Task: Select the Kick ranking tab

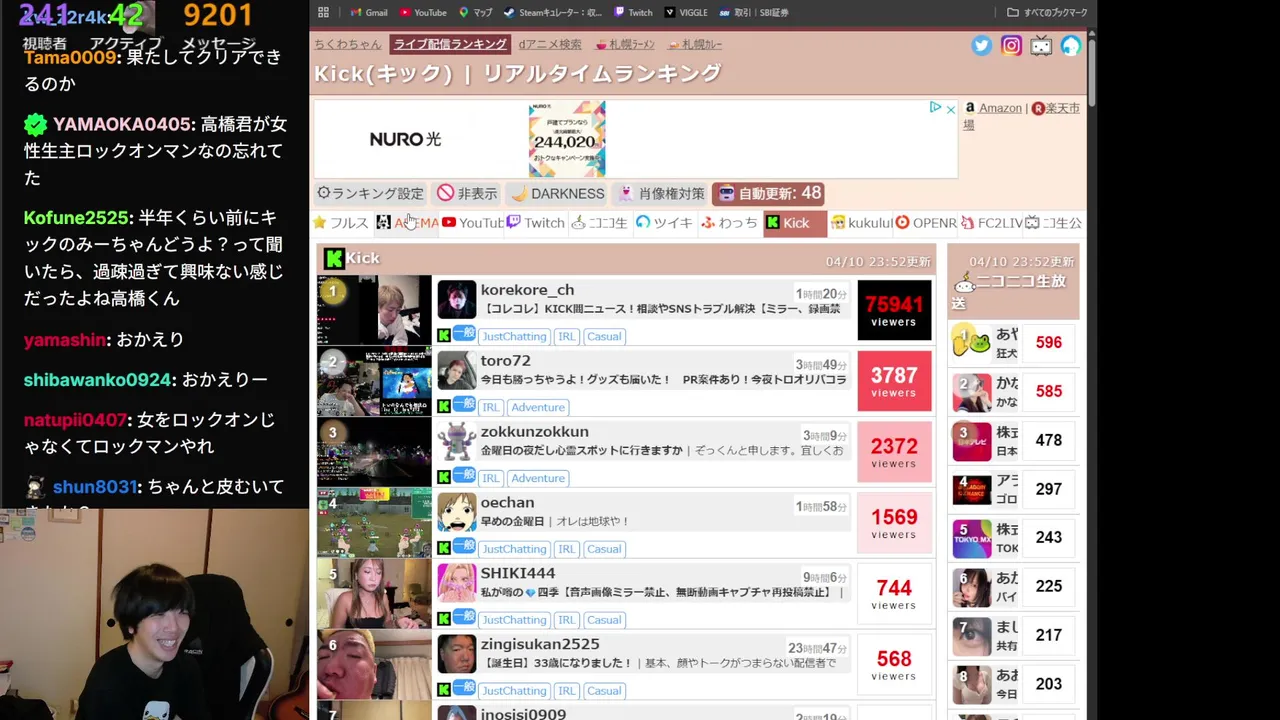Action: point(795,223)
